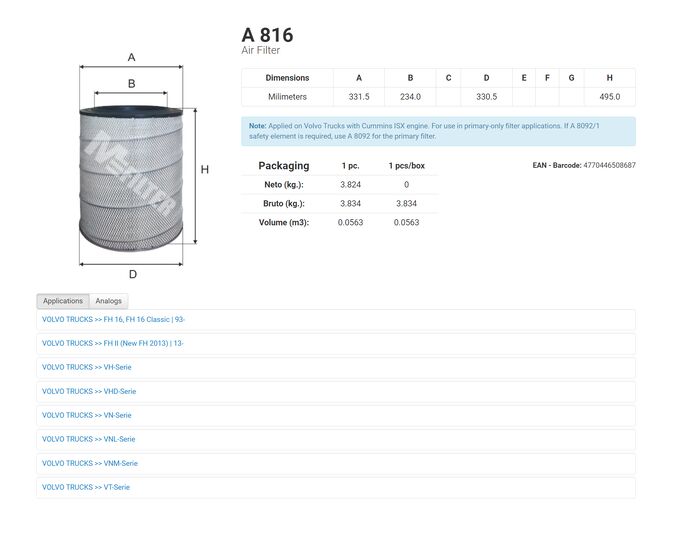Click the blue Note information box
This screenshot has height=534, width=700.
pos(438,131)
